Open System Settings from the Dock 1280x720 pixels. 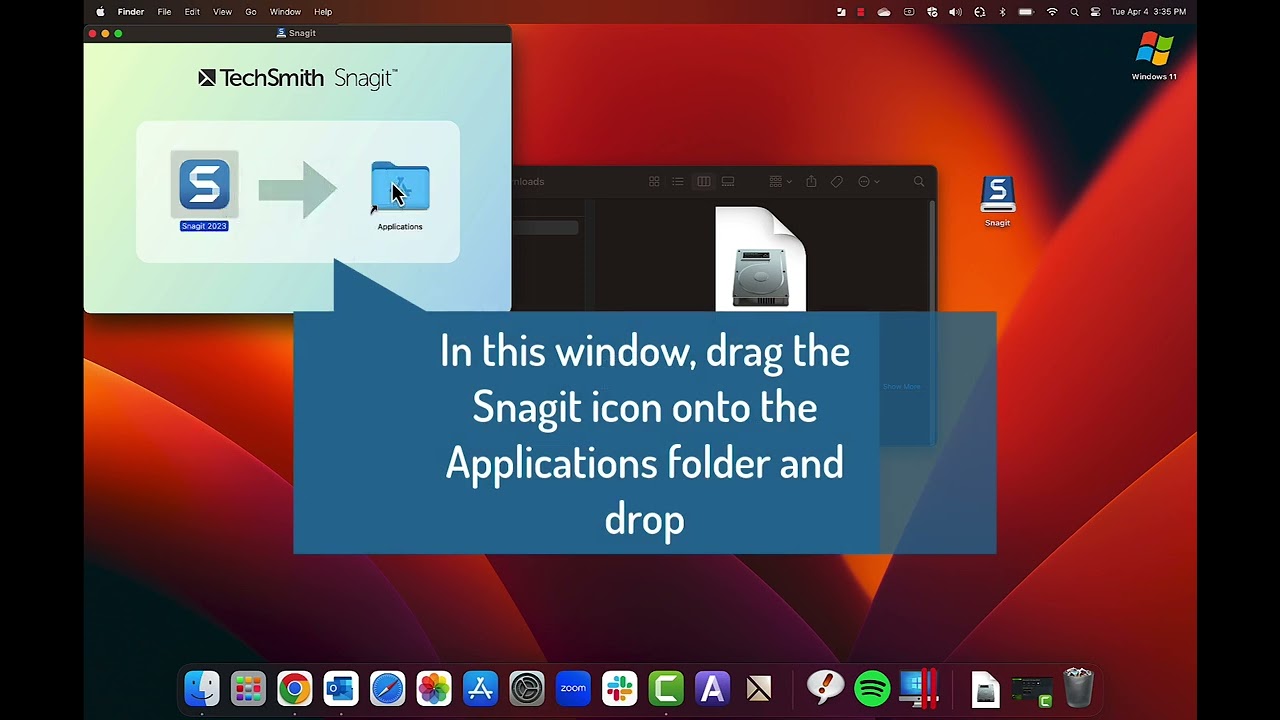coord(527,688)
